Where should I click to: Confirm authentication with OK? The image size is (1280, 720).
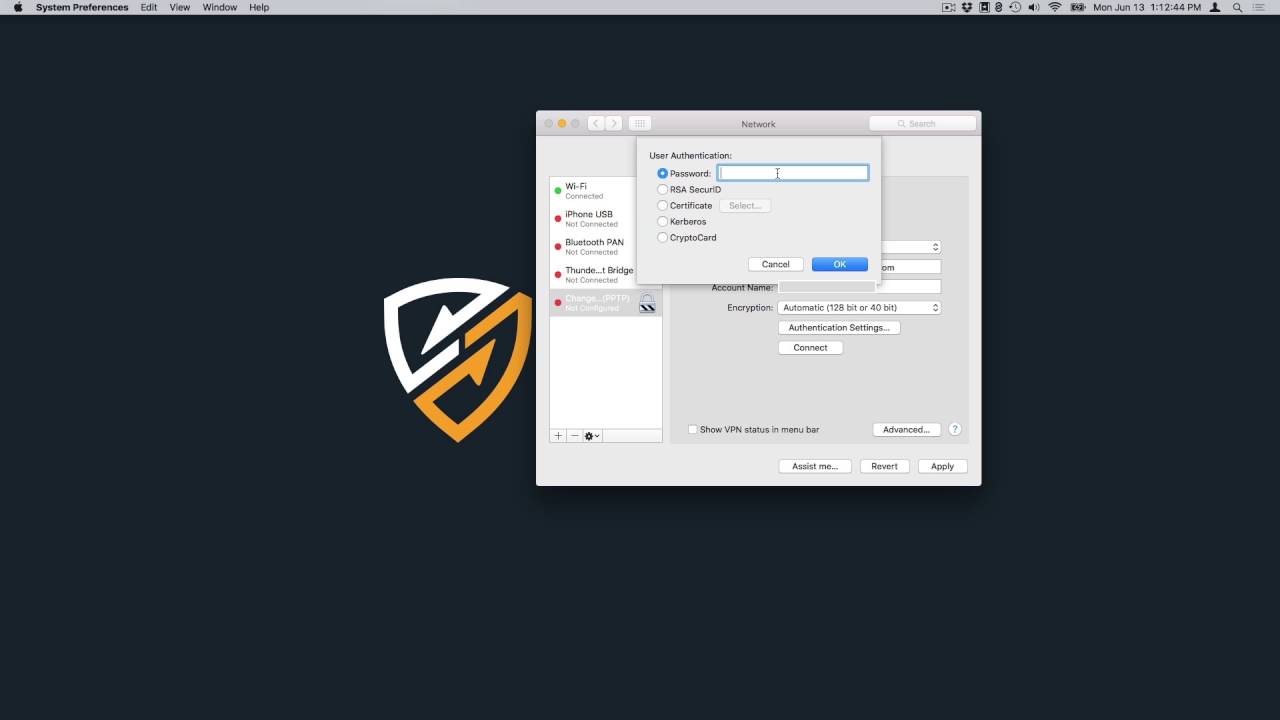pos(840,264)
